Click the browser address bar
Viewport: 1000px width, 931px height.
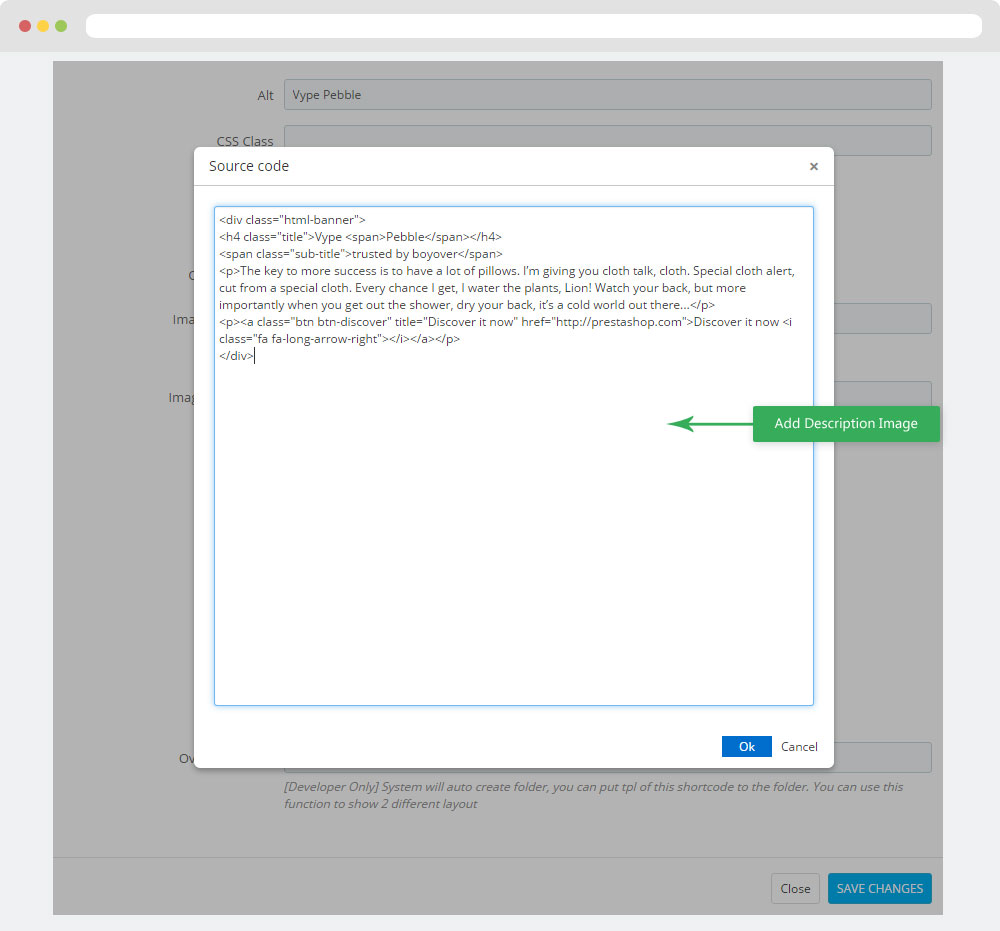534,26
